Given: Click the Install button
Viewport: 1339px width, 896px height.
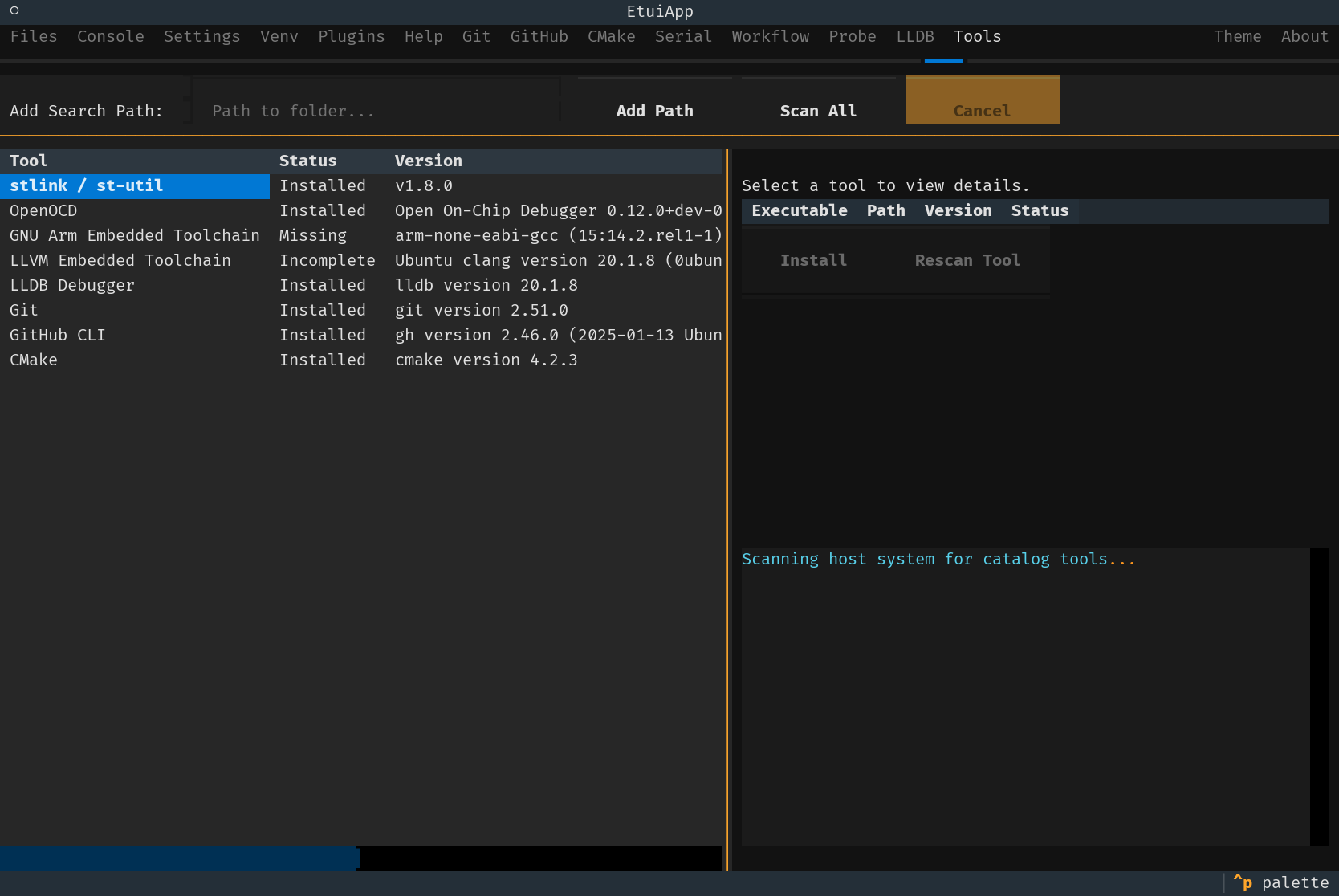Looking at the screenshot, I should (814, 260).
